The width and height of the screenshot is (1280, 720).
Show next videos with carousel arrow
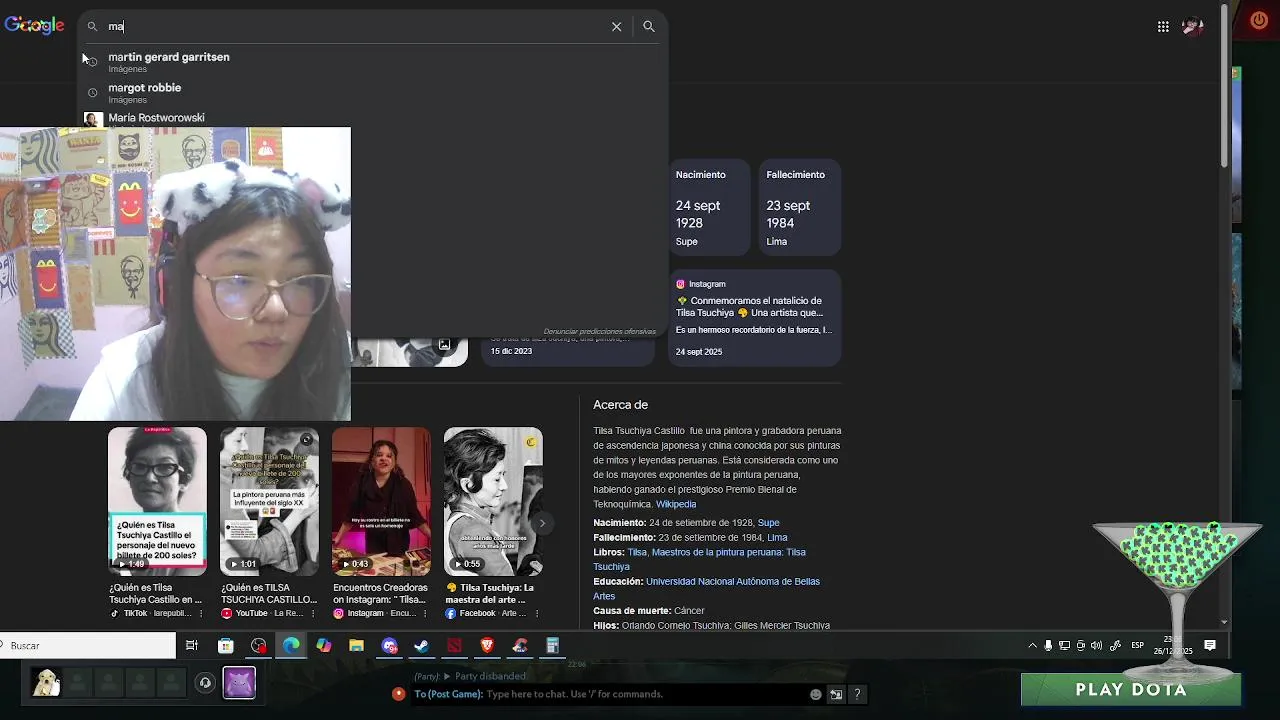pos(542,523)
